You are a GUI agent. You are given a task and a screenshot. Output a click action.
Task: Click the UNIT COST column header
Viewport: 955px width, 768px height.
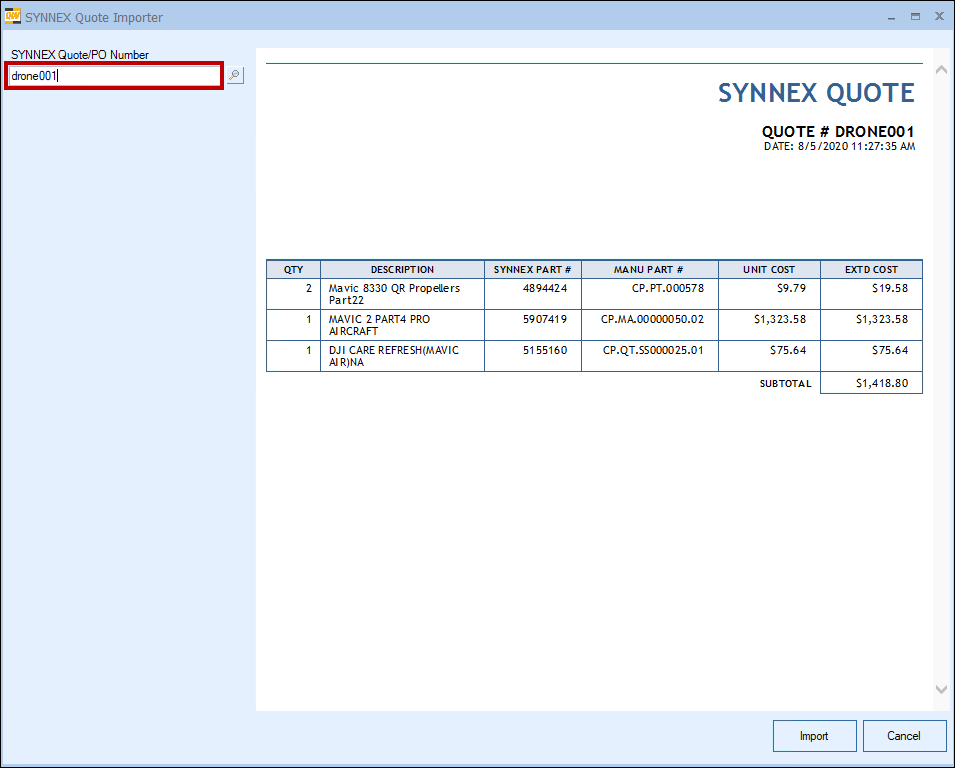(769, 269)
